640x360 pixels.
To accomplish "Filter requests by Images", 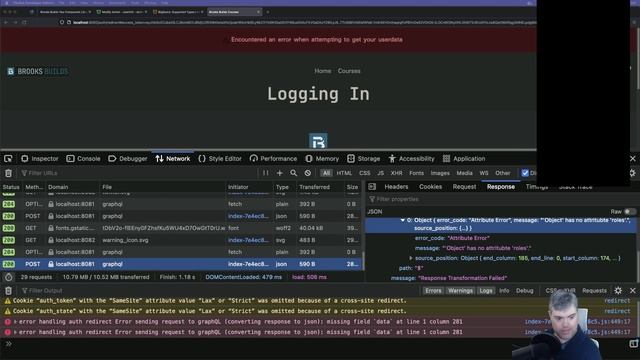I will pos(440,173).
